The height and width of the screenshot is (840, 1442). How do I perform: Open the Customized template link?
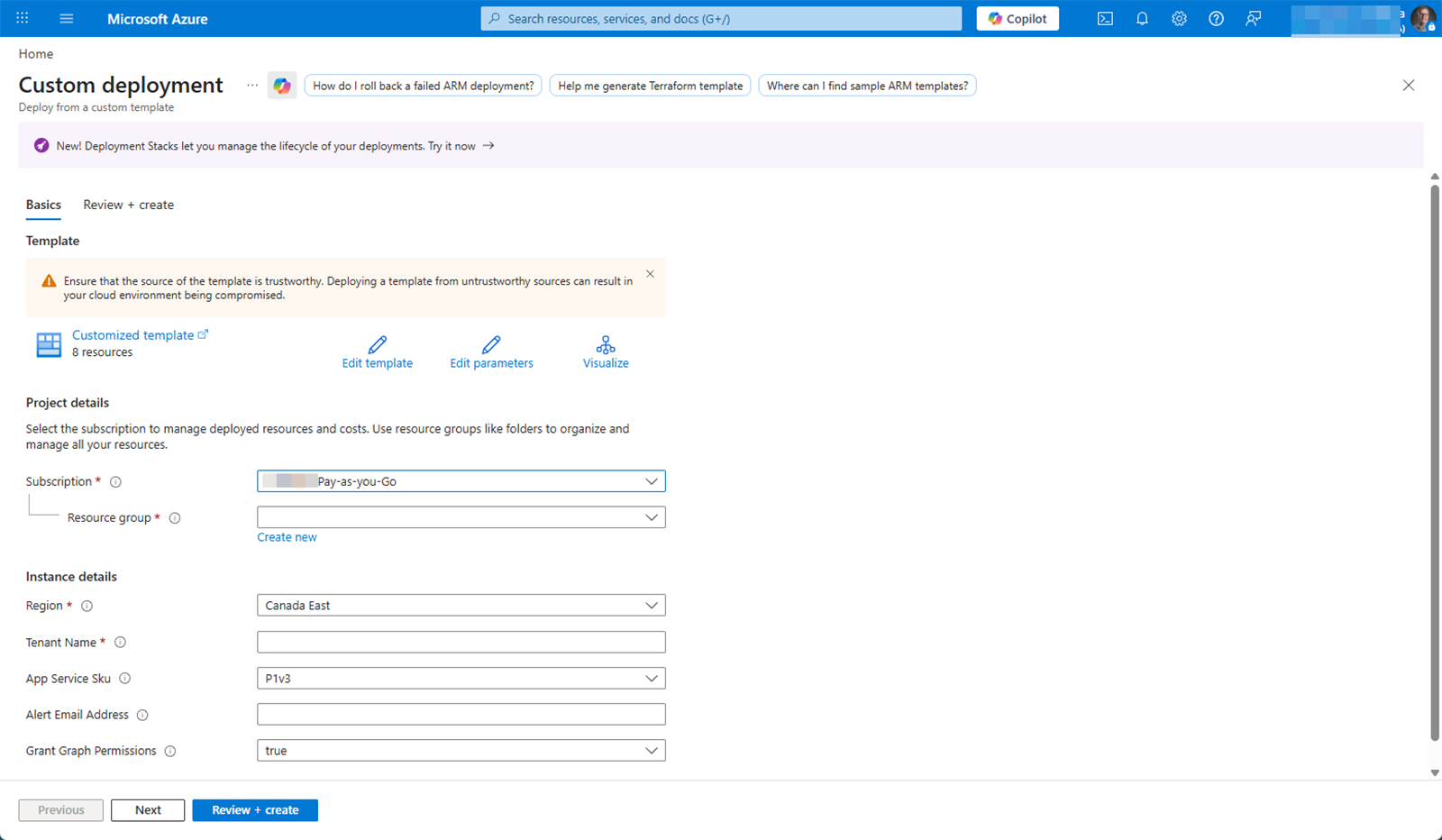point(133,334)
